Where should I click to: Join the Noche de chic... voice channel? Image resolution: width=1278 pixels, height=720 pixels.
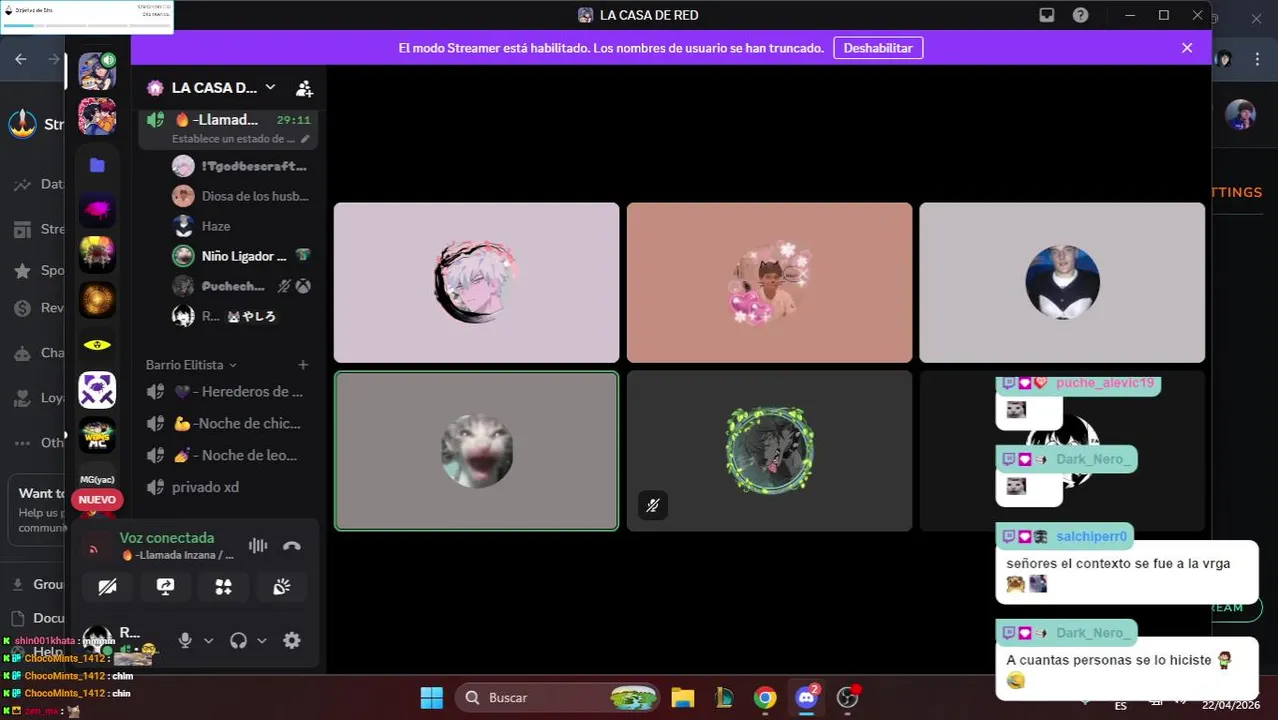point(228,423)
